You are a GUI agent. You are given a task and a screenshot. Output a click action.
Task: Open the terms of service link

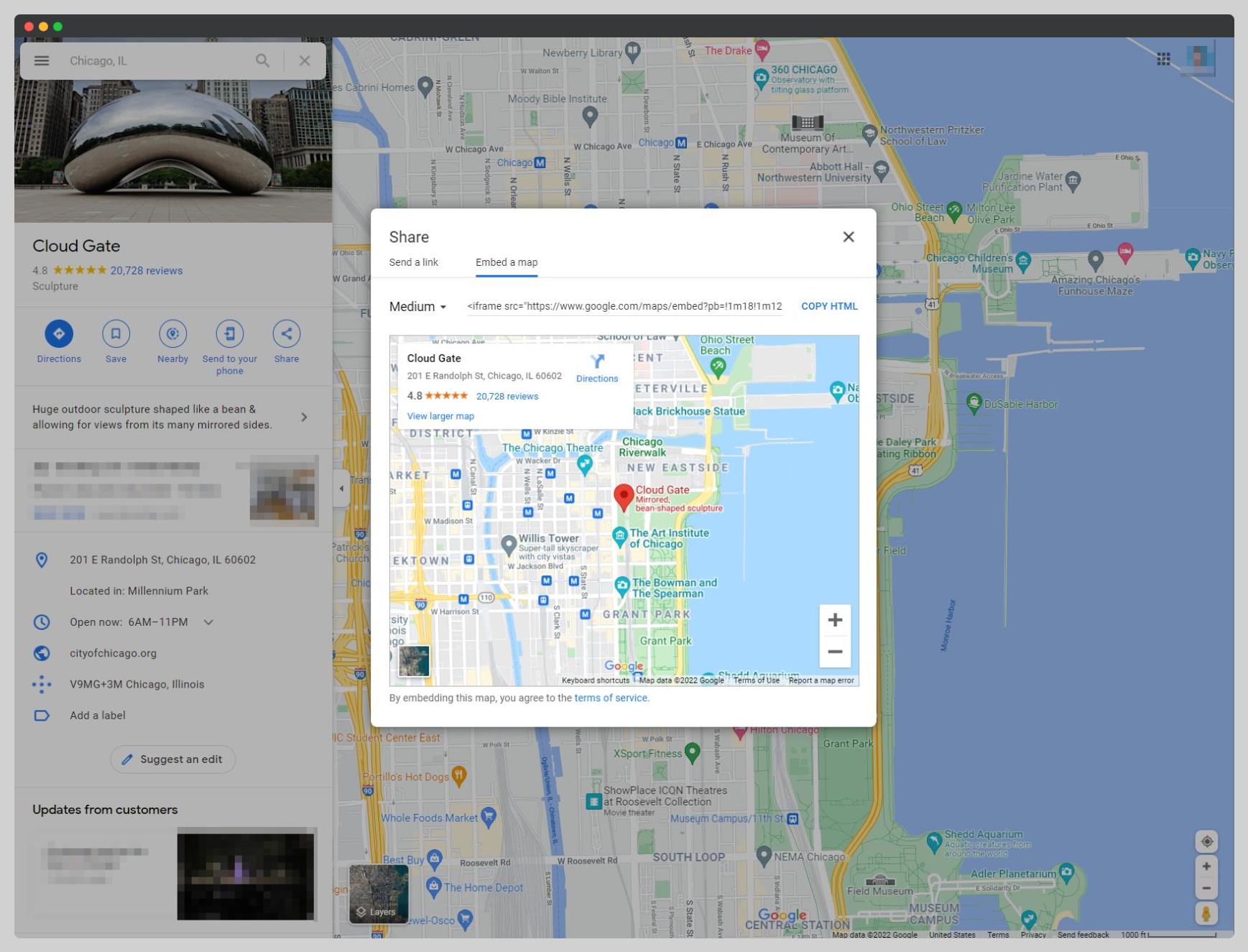pos(610,698)
